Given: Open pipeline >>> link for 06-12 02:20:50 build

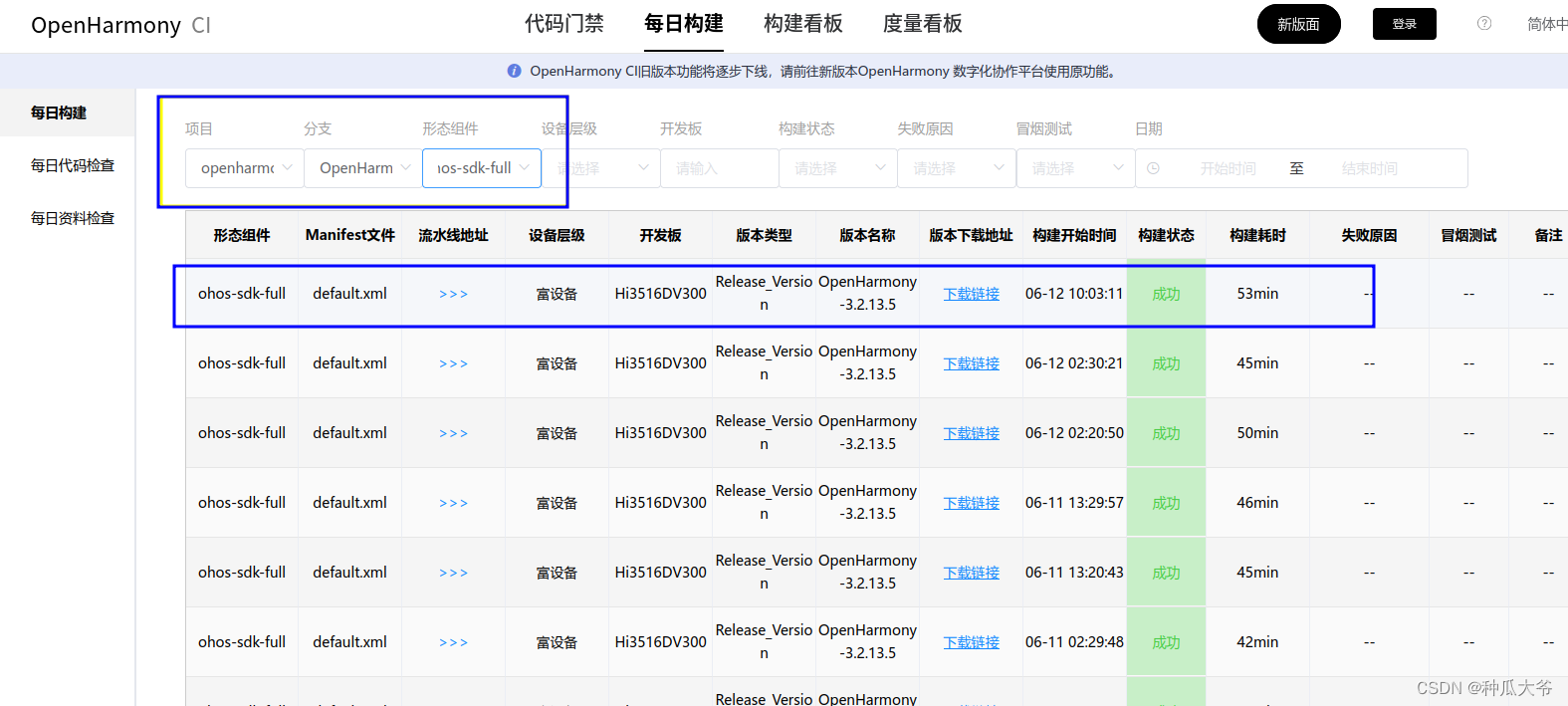Looking at the screenshot, I should click(453, 433).
